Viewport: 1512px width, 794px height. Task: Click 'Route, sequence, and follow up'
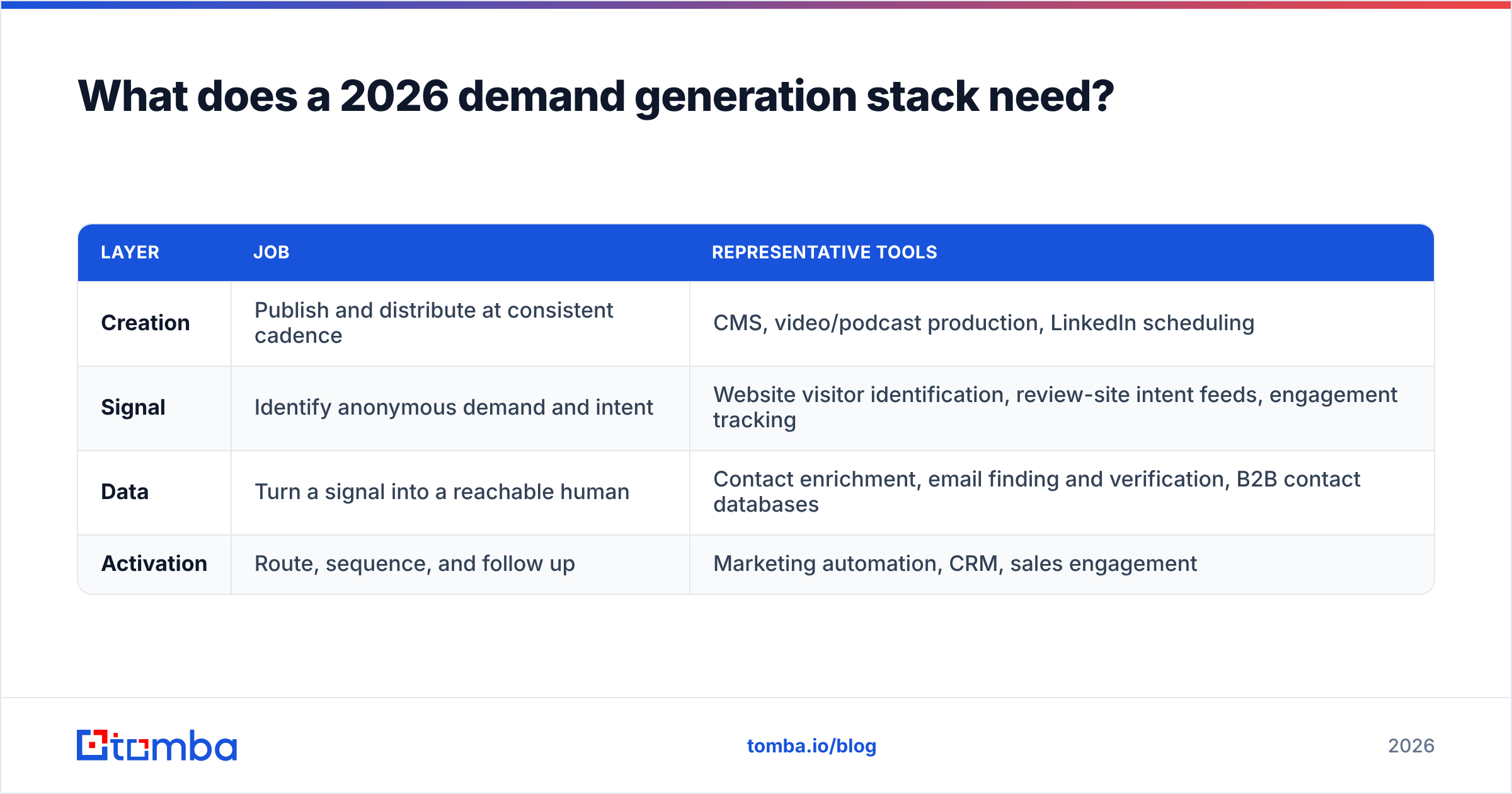(x=415, y=564)
